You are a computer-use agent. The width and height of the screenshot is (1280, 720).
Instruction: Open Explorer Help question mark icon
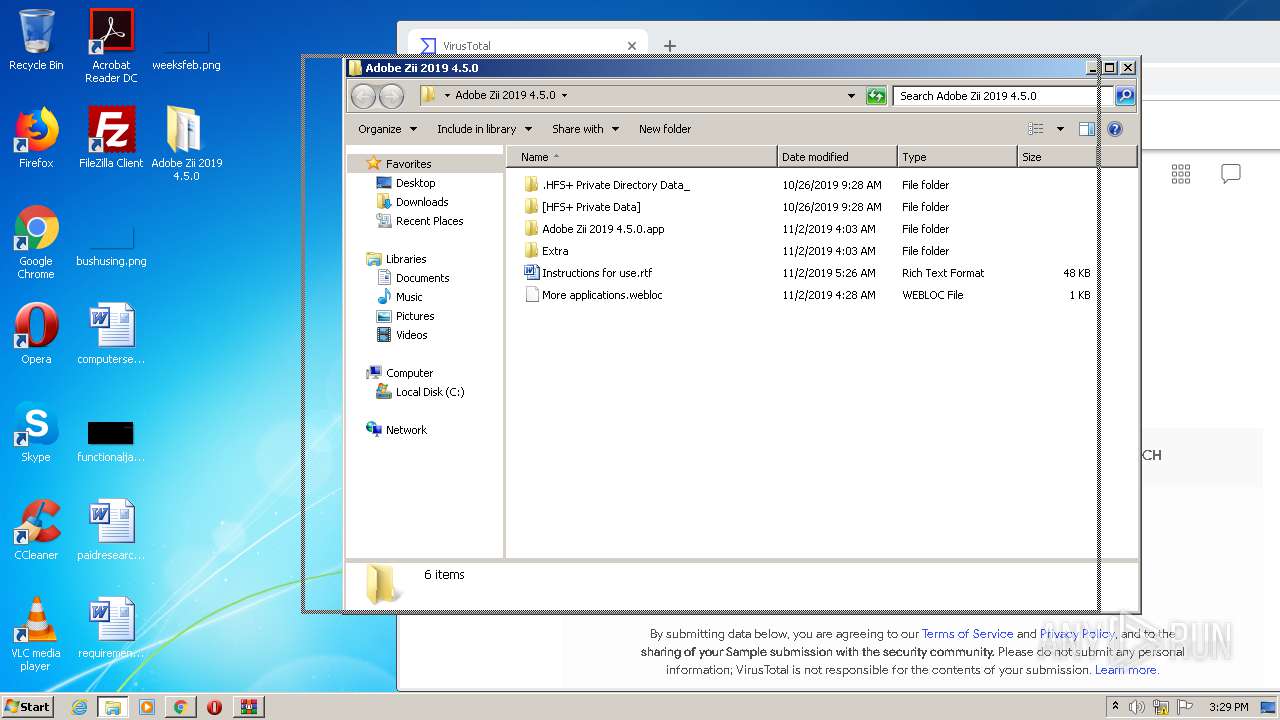point(1115,129)
